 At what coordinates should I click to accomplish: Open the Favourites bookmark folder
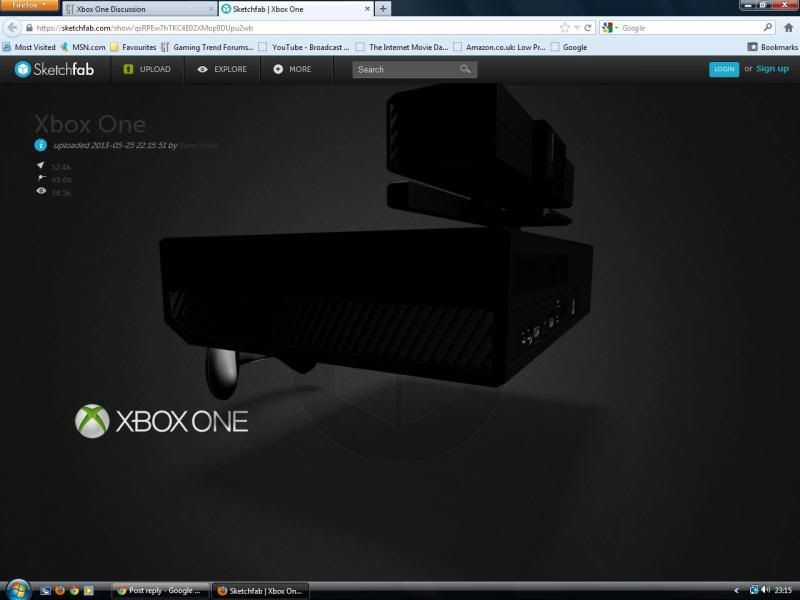pyautogui.click(x=133, y=47)
